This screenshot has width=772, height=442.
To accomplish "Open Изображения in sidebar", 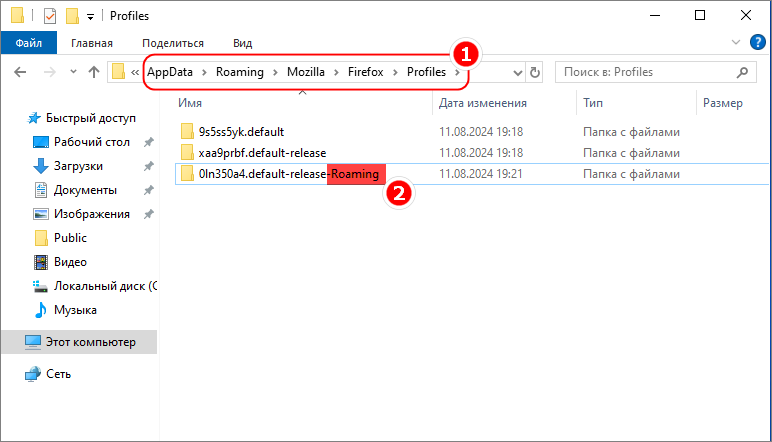I will coord(92,214).
